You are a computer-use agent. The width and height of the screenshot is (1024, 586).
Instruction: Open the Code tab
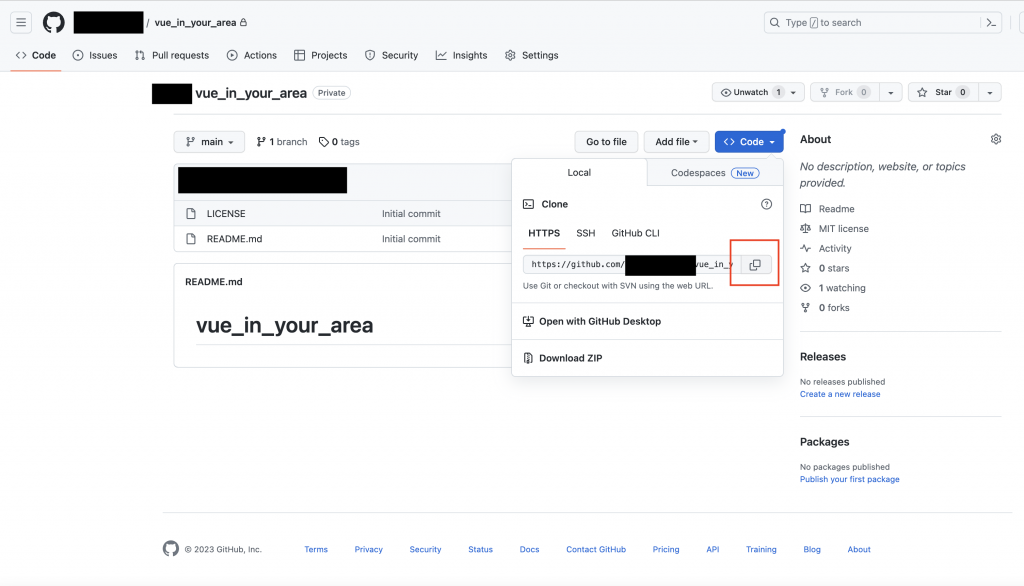click(x=36, y=56)
